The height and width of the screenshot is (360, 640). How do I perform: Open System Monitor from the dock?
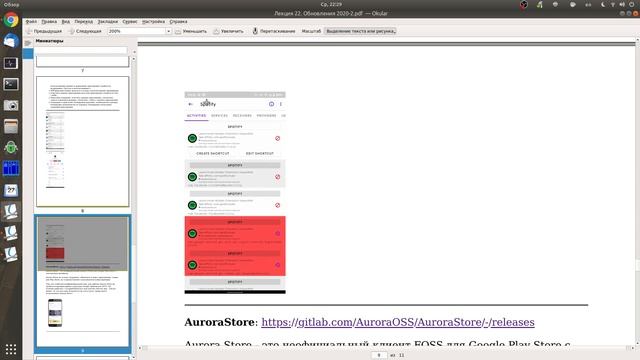[x=11, y=63]
